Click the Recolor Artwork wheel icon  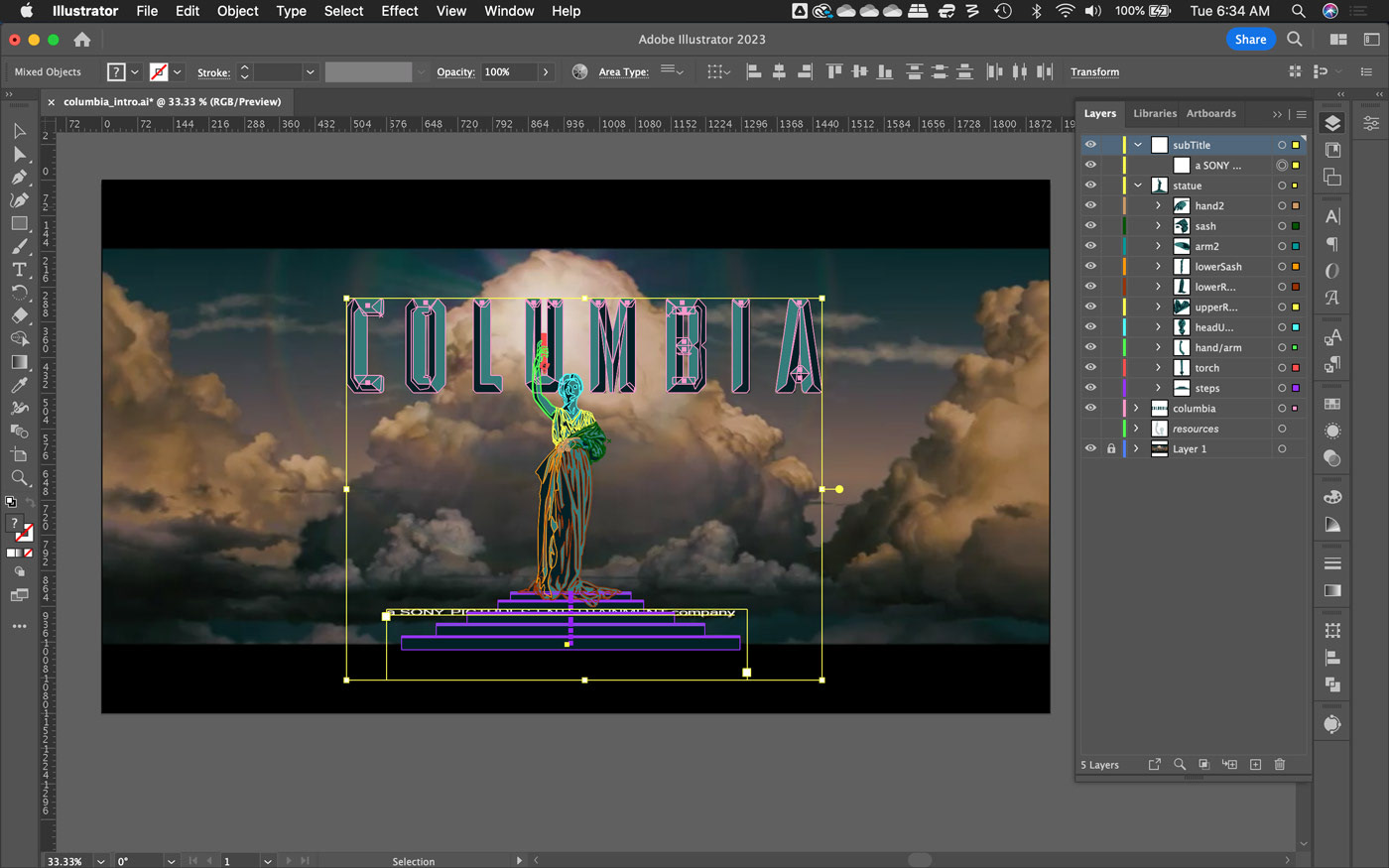point(579,71)
